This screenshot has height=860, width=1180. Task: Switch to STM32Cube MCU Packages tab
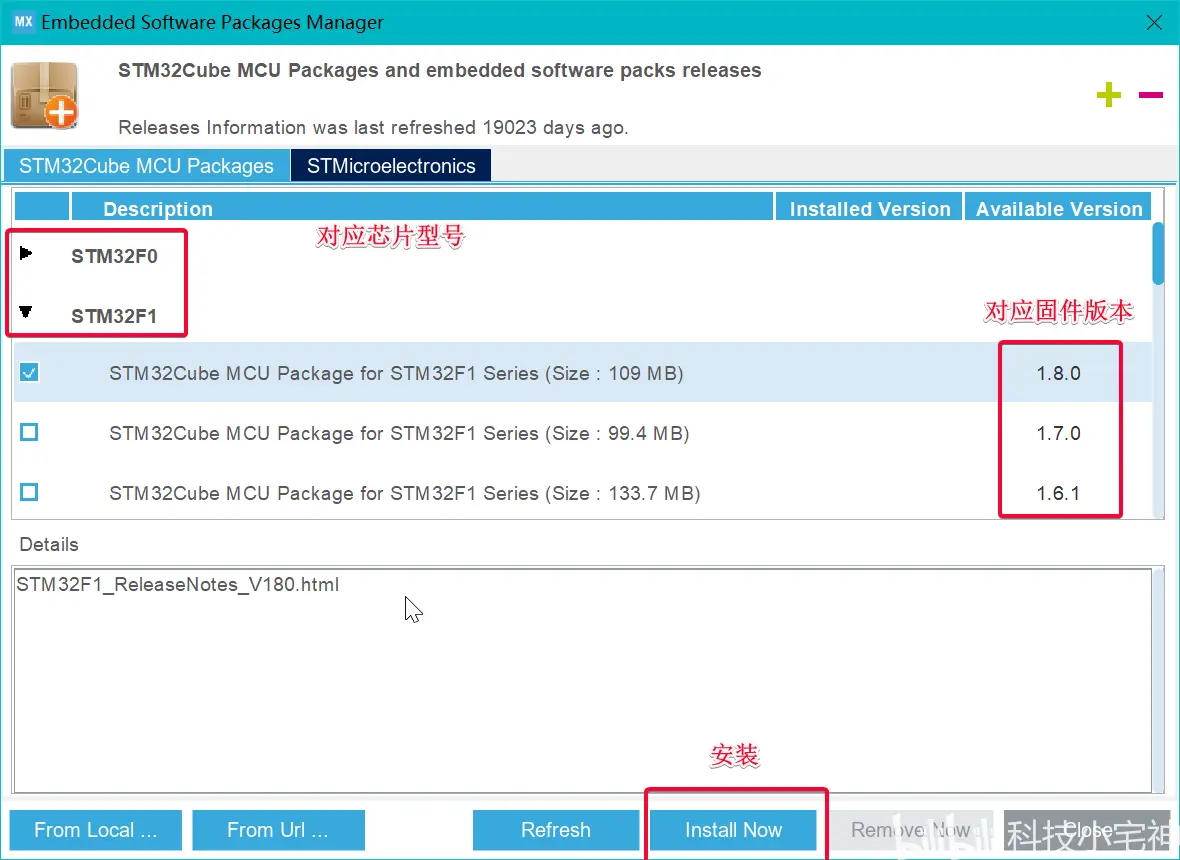tap(147, 166)
